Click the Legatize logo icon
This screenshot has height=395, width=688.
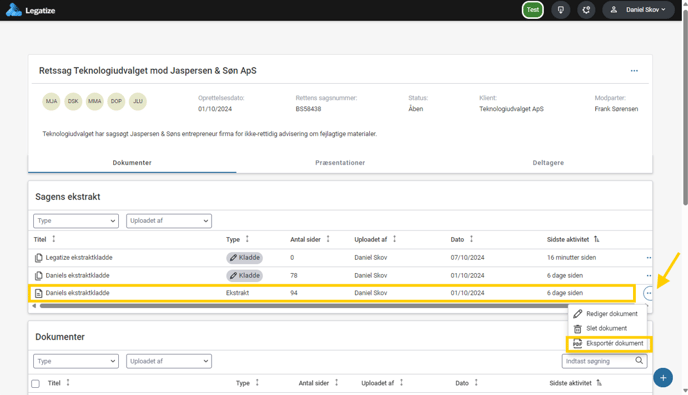click(14, 10)
